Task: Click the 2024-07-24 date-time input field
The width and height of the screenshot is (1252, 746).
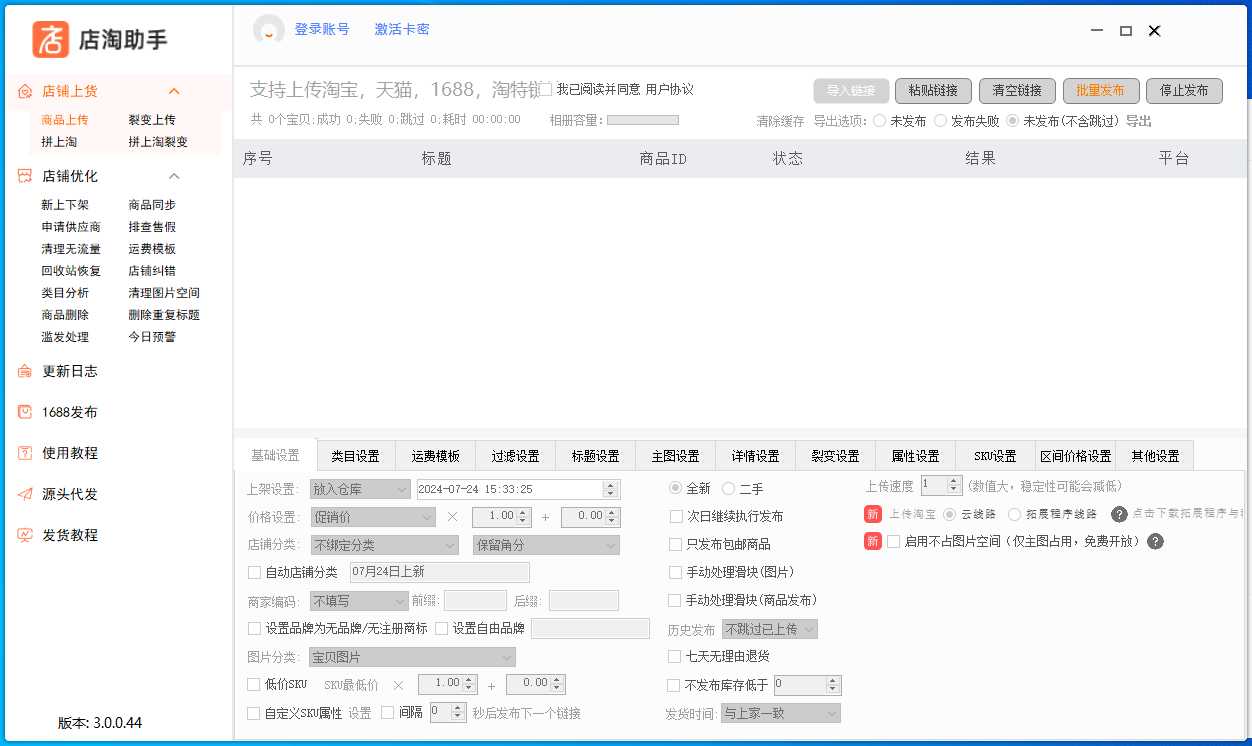Action: pyautogui.click(x=520, y=489)
